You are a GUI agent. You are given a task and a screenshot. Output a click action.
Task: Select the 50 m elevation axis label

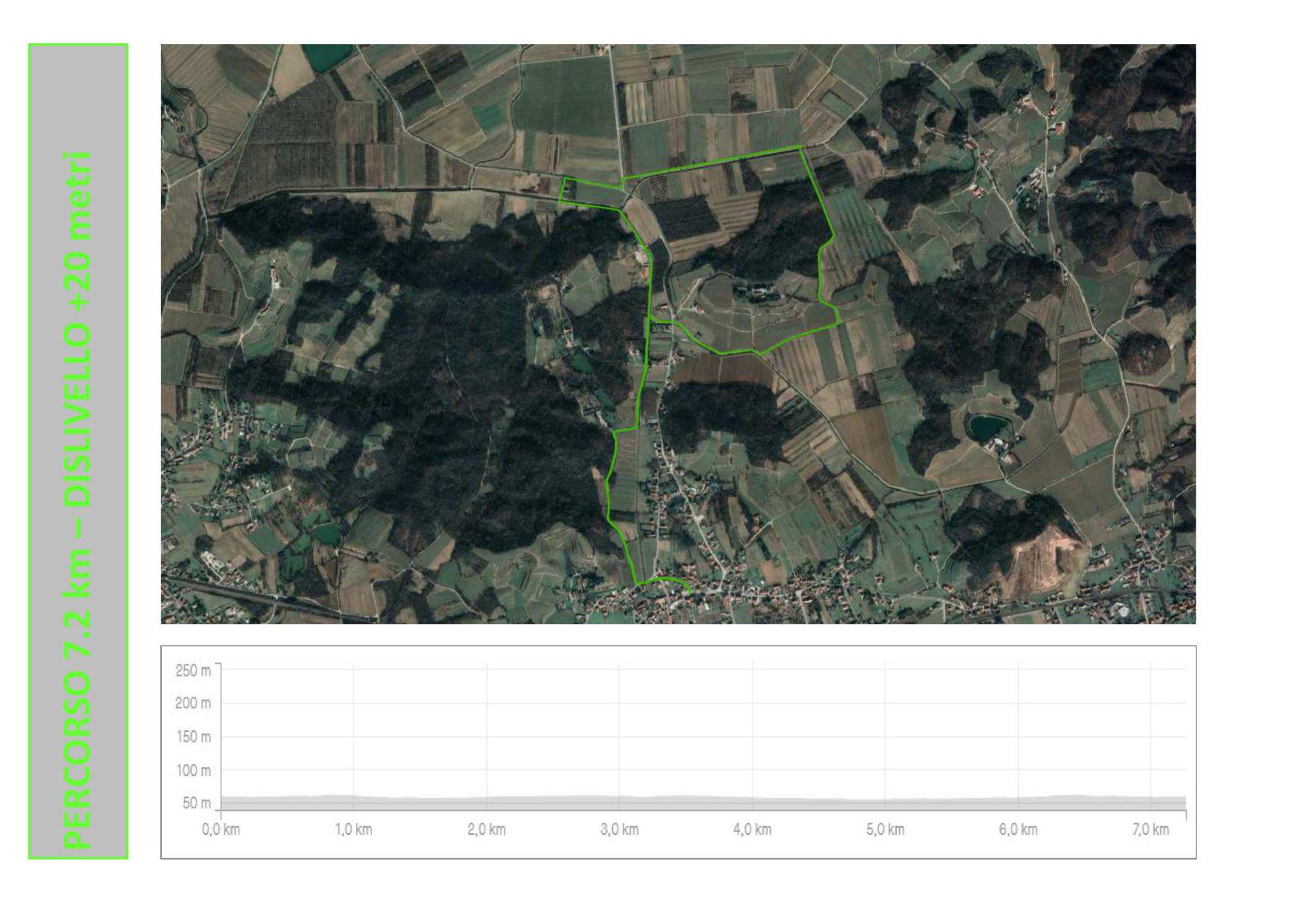point(196,803)
